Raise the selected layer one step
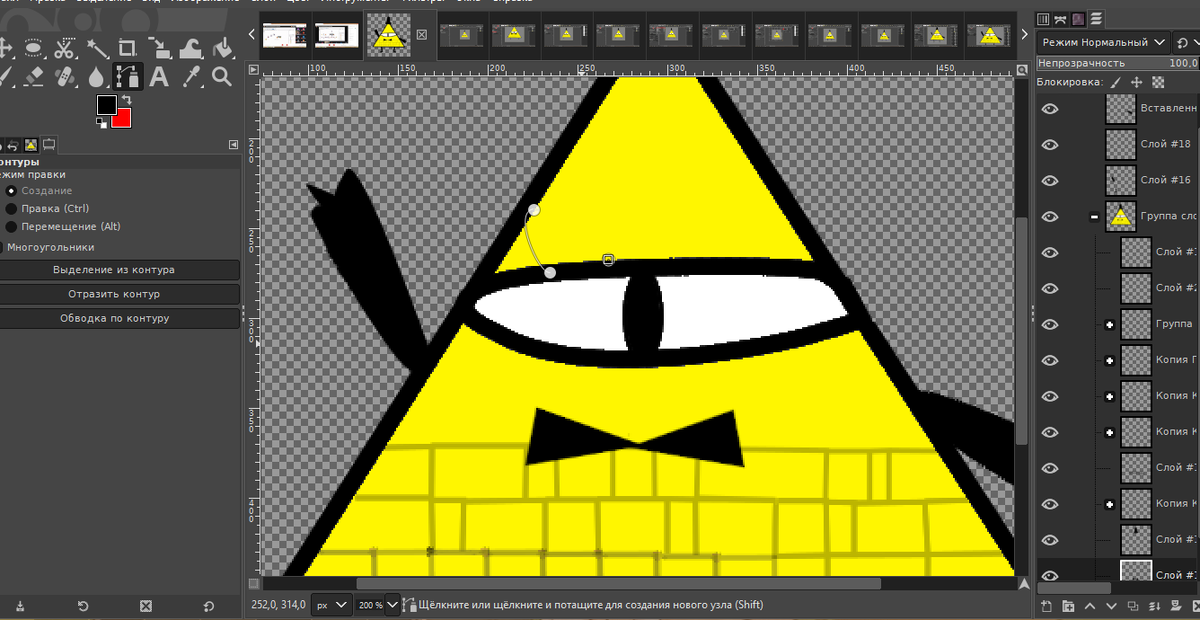 pyautogui.click(x=1090, y=606)
